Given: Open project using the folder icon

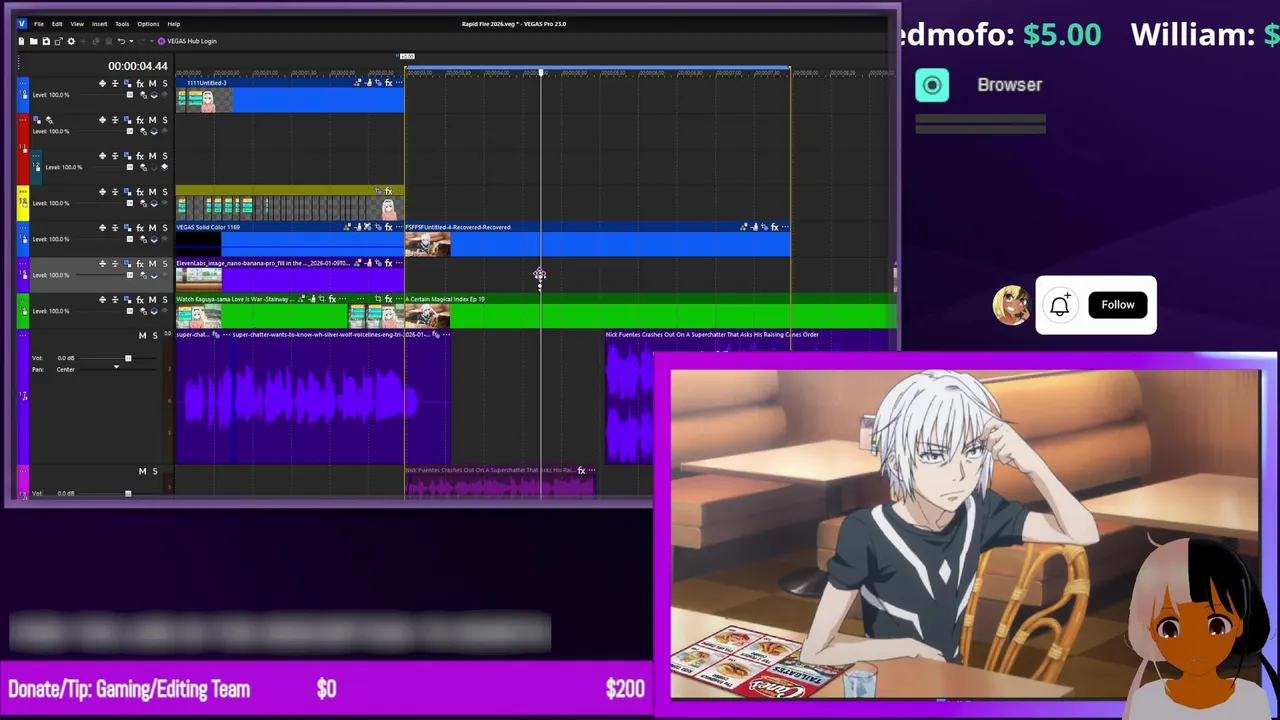Looking at the screenshot, I should coord(33,41).
